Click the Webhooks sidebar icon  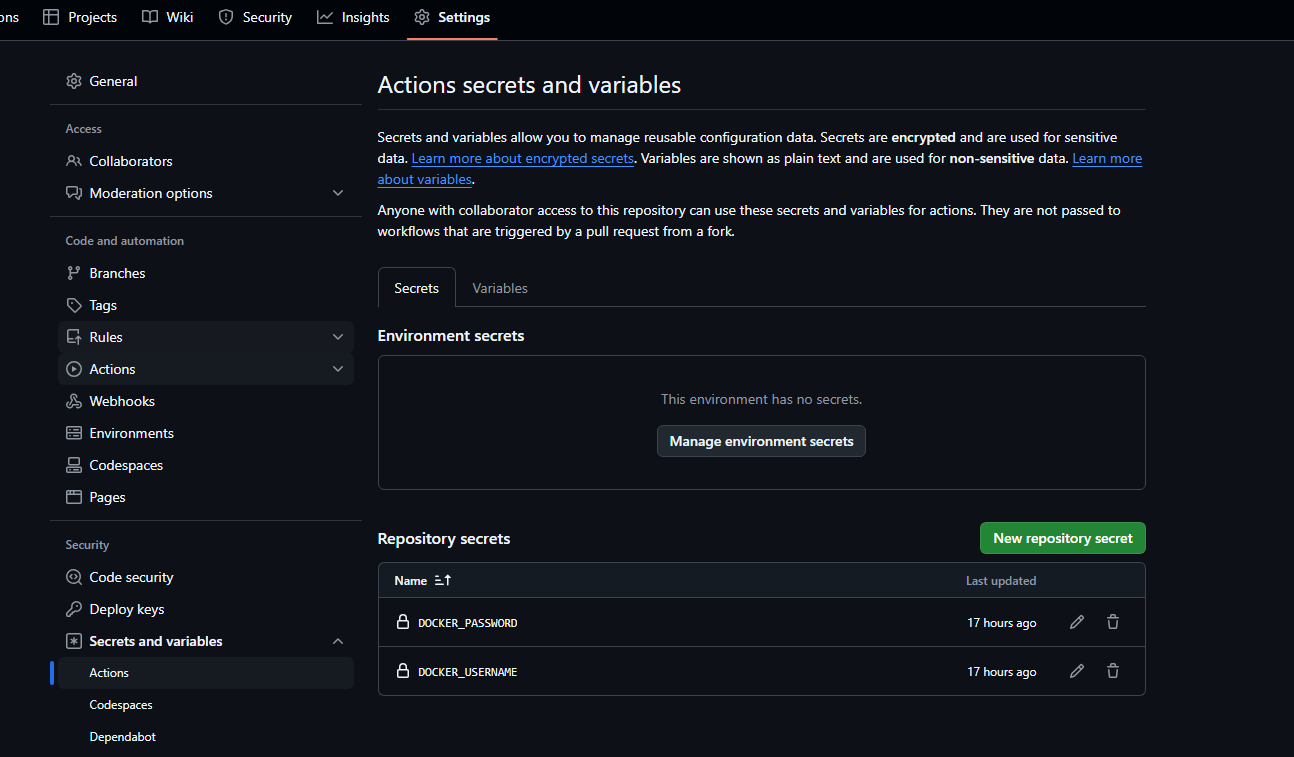73,400
